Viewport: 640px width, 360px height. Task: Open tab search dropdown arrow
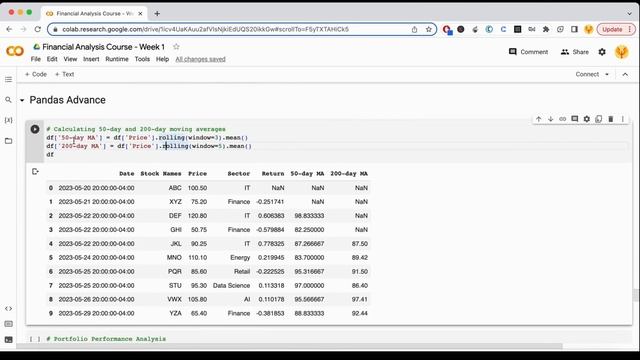(629, 13)
